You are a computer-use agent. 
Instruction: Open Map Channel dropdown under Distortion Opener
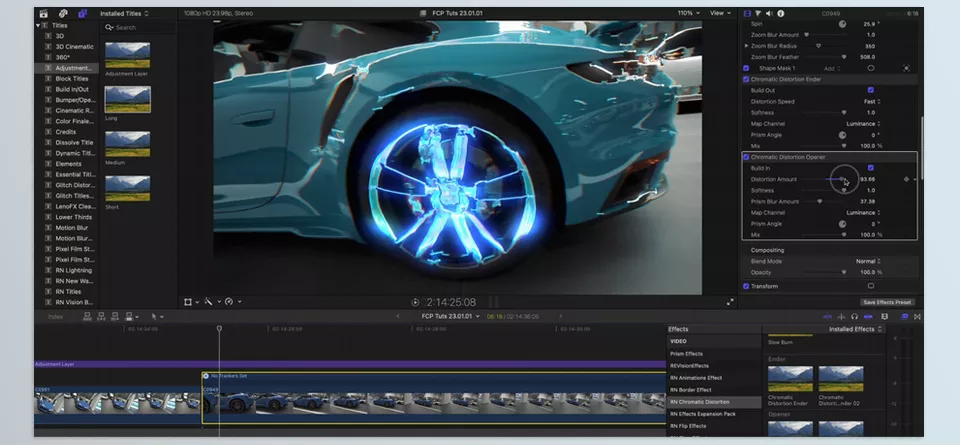863,212
